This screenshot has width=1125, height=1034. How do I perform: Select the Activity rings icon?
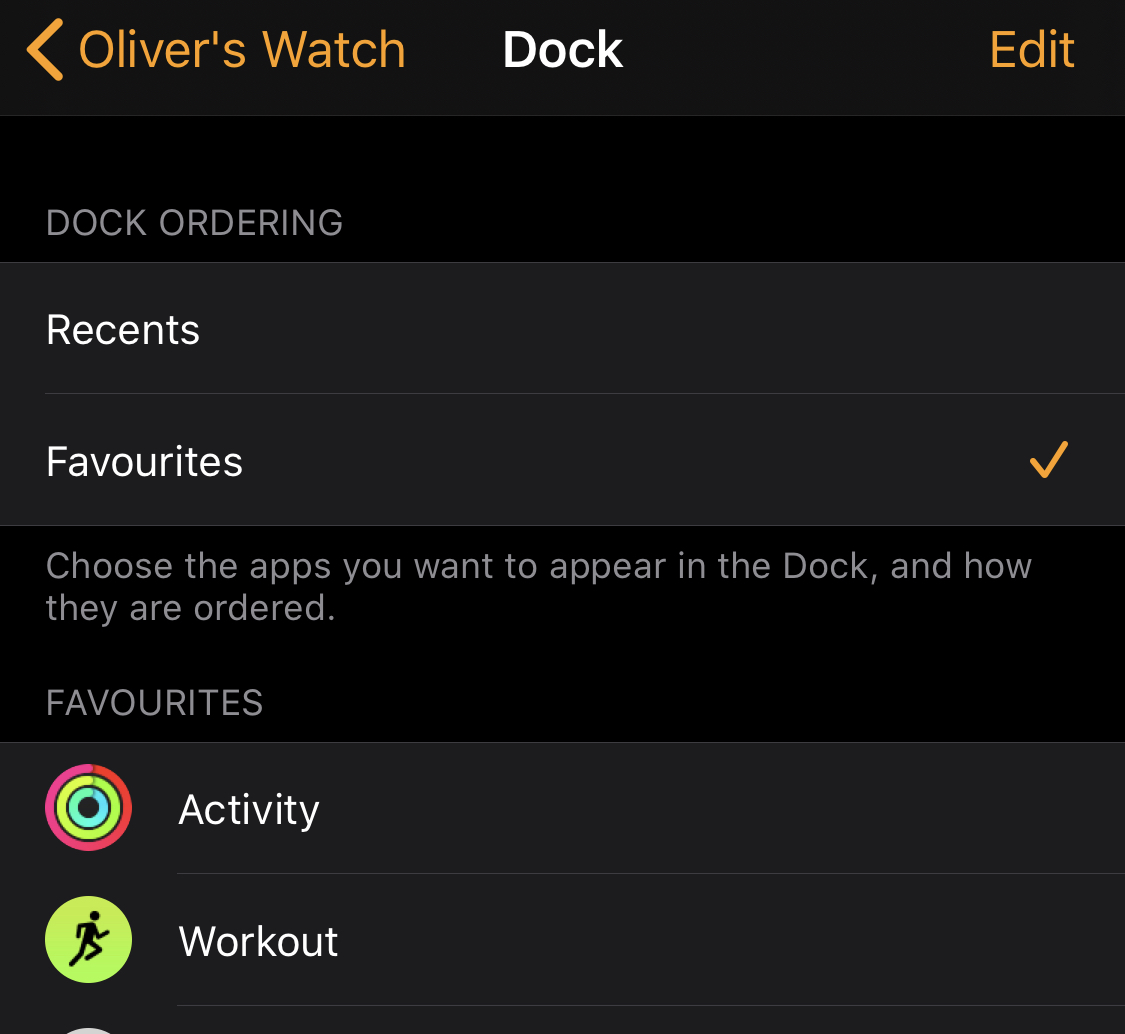click(88, 807)
